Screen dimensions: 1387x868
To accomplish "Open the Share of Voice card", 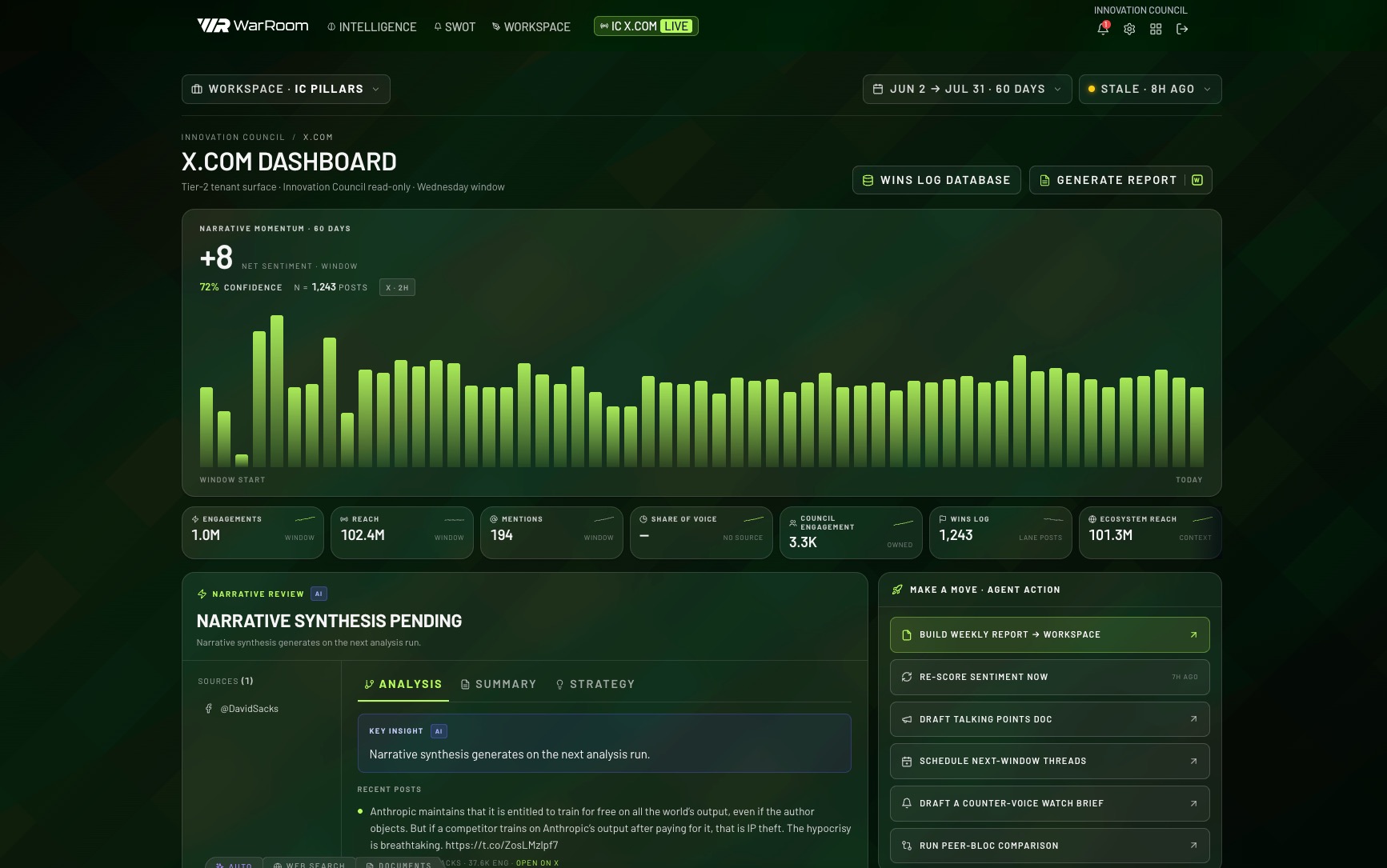I will coord(701,532).
